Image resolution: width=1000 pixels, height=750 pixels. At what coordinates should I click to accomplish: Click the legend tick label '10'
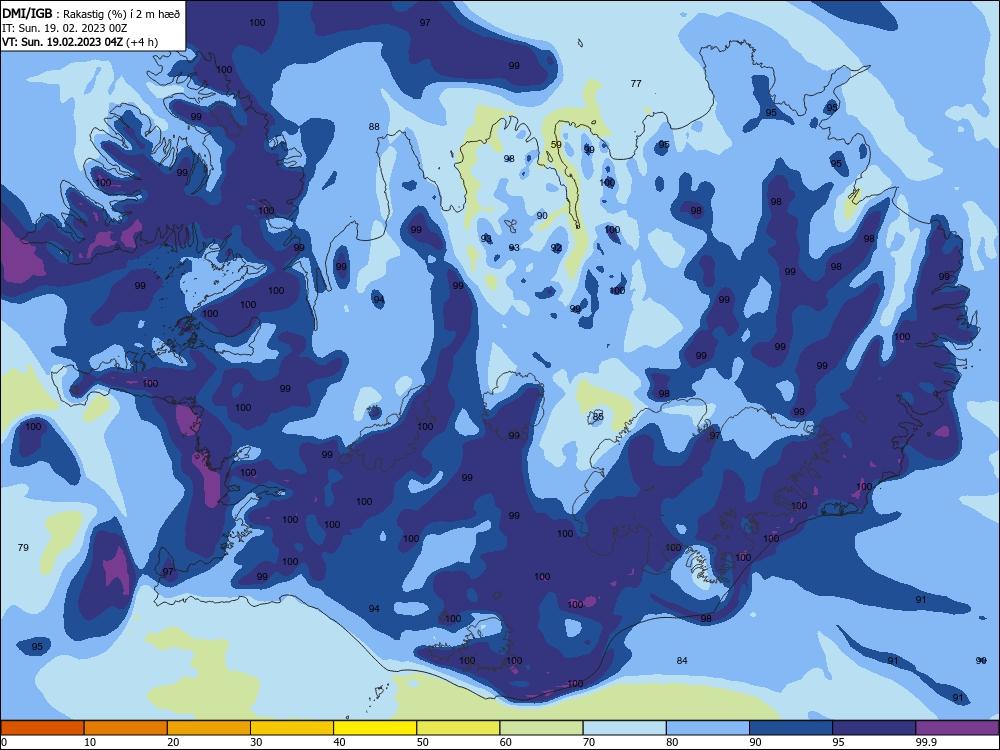tap(90, 742)
